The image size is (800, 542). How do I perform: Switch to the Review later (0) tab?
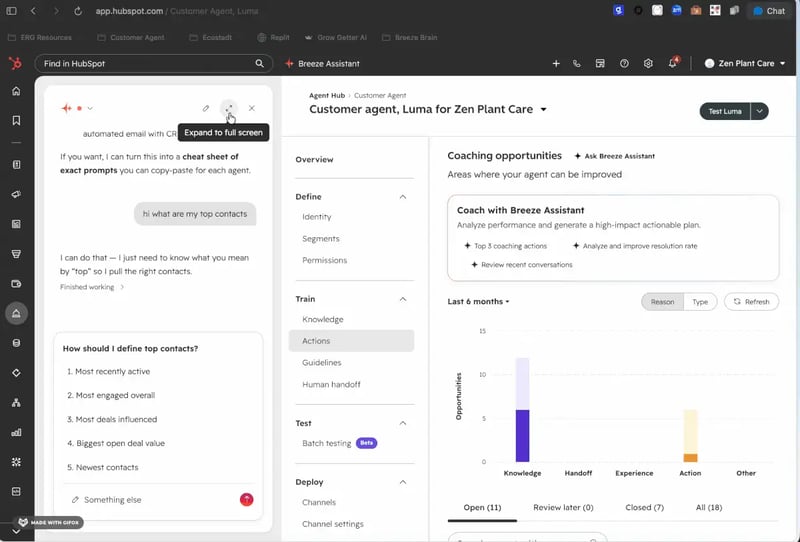tap(563, 507)
